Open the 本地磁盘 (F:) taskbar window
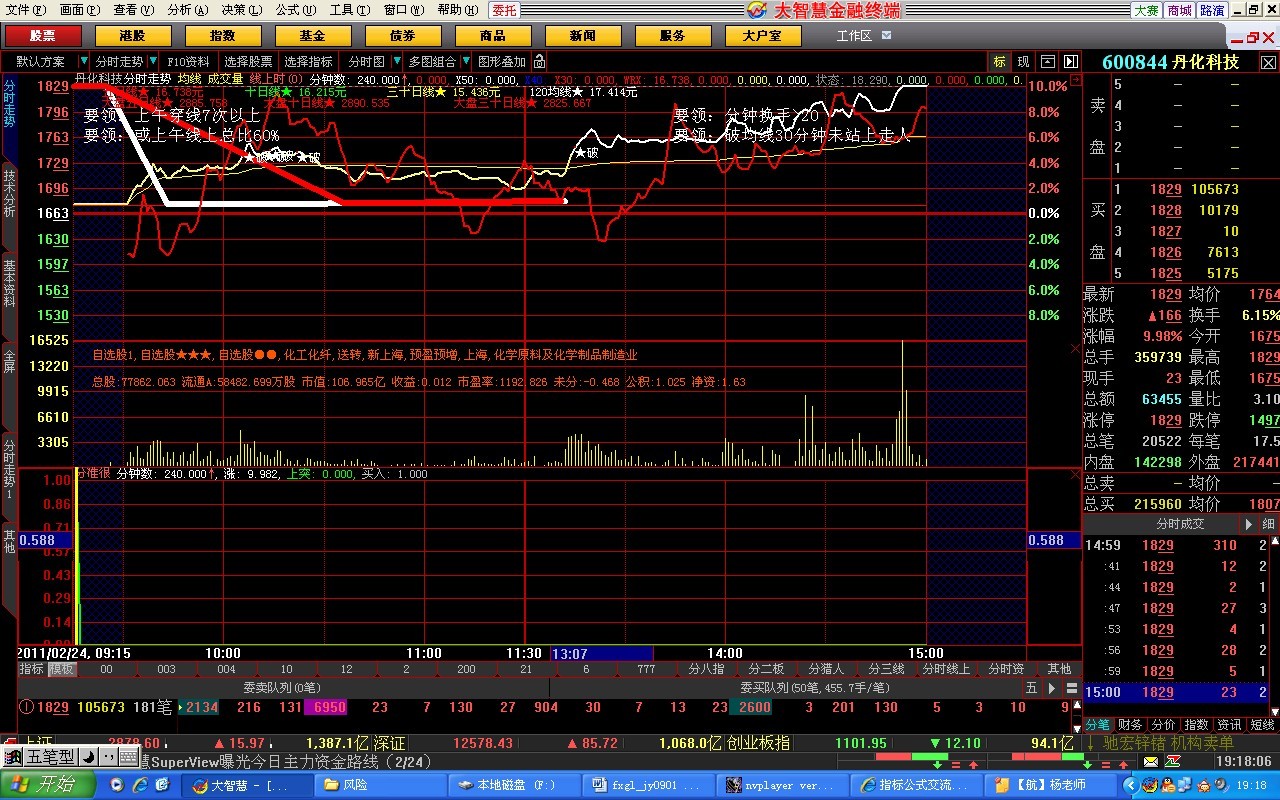Viewport: 1280px width, 800px height. click(x=515, y=785)
